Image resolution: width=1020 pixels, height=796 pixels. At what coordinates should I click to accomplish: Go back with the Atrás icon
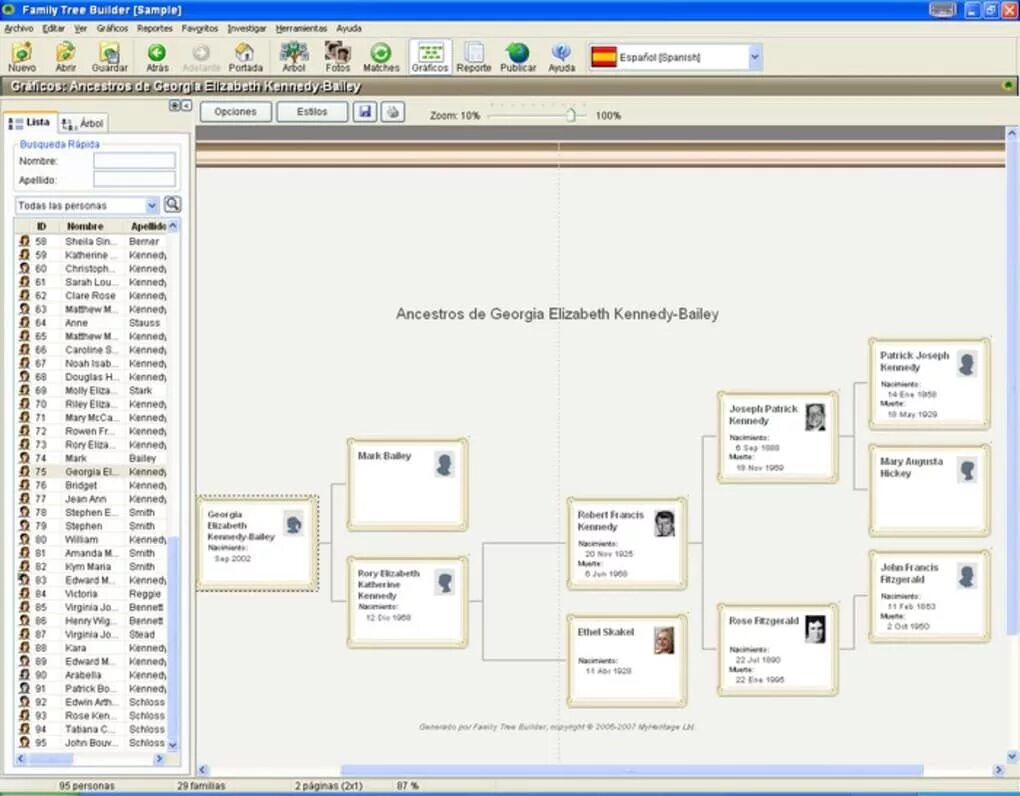[x=157, y=57]
